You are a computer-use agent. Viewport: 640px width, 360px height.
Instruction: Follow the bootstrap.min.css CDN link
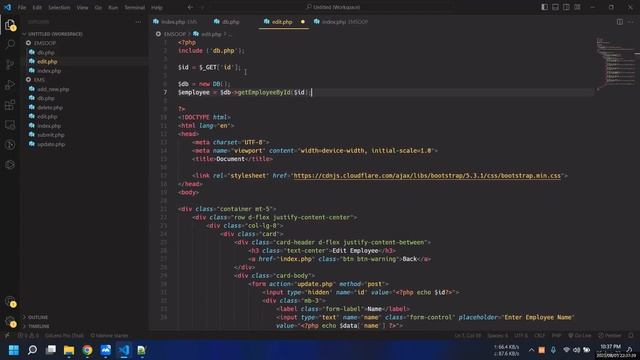coord(427,176)
